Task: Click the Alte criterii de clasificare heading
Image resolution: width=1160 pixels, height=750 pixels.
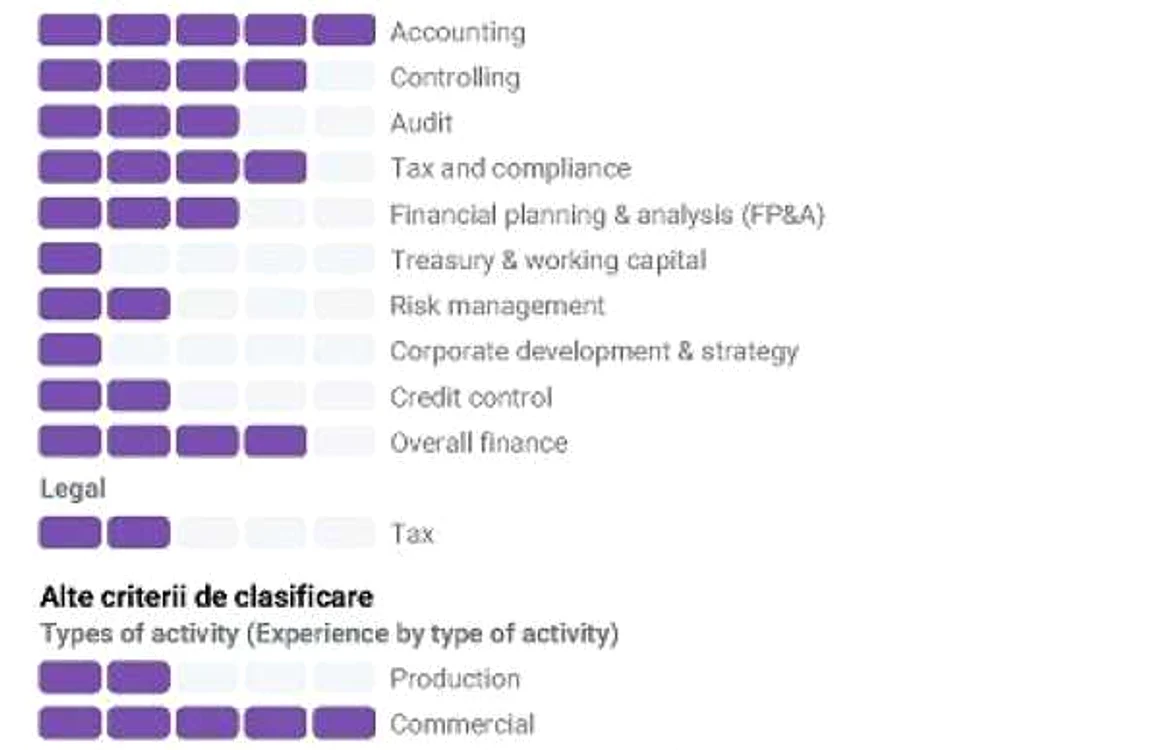Action: point(206,597)
